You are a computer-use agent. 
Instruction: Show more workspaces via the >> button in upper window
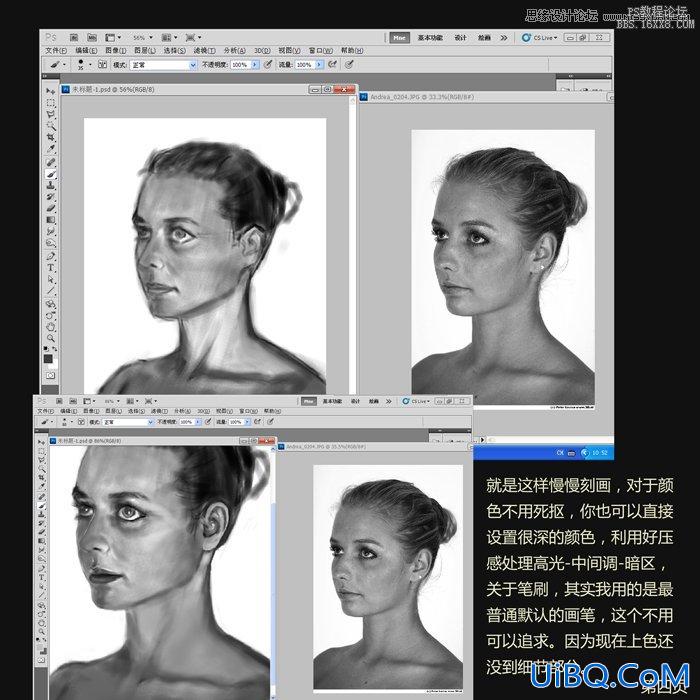pyautogui.click(x=504, y=38)
